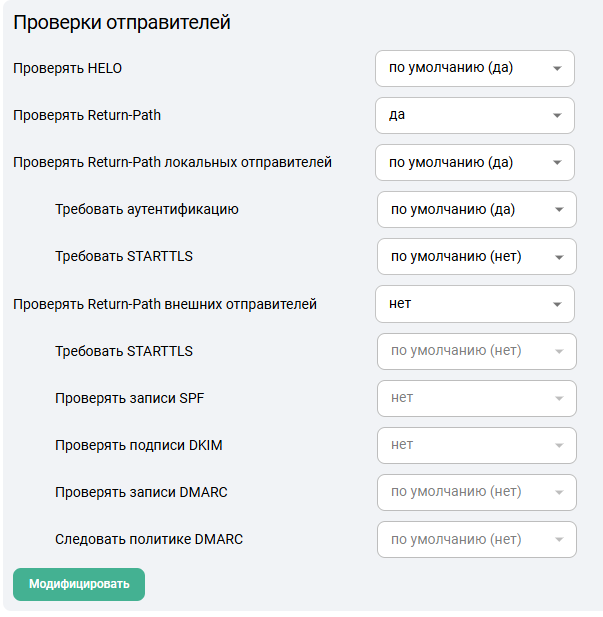This screenshot has height=617, width=603.
Task: Open the 'Проверять записи SPF' dropdown
Action: point(477,398)
